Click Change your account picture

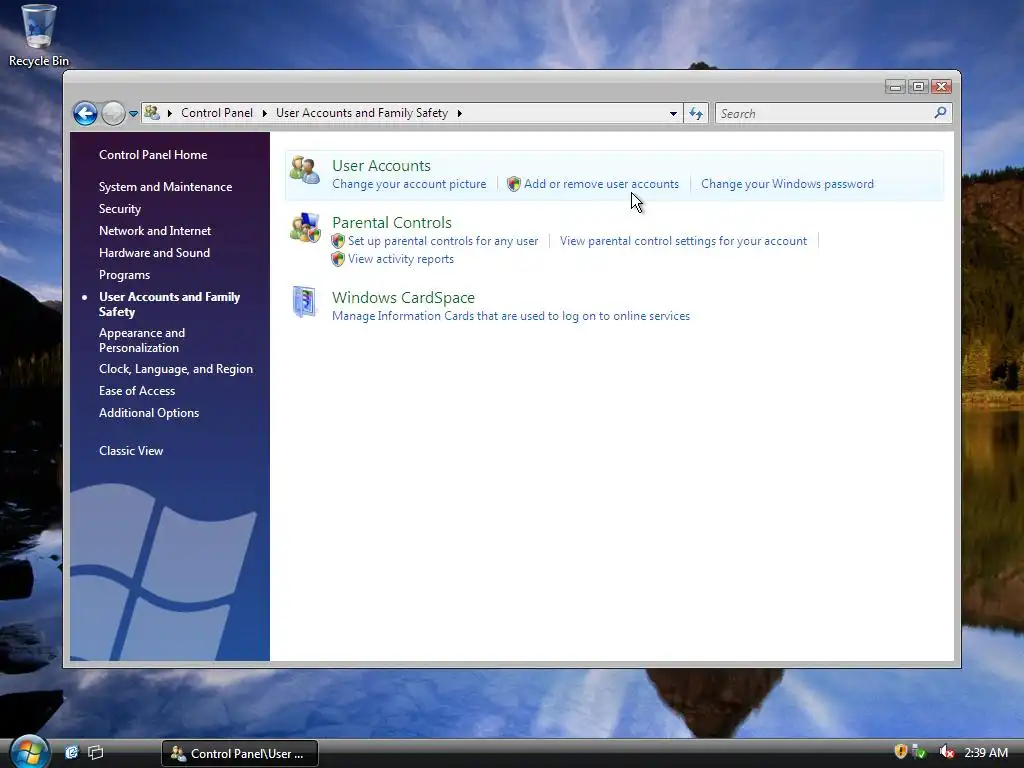coord(409,184)
